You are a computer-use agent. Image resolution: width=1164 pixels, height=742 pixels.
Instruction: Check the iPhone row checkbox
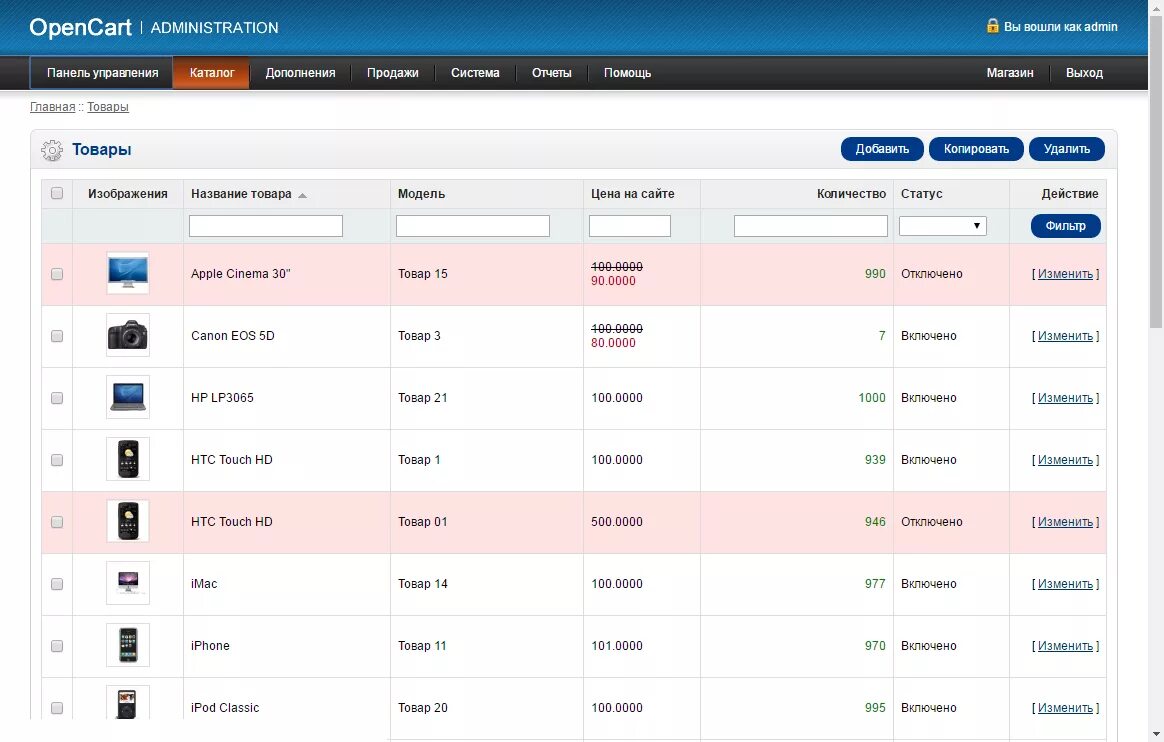[57, 646]
